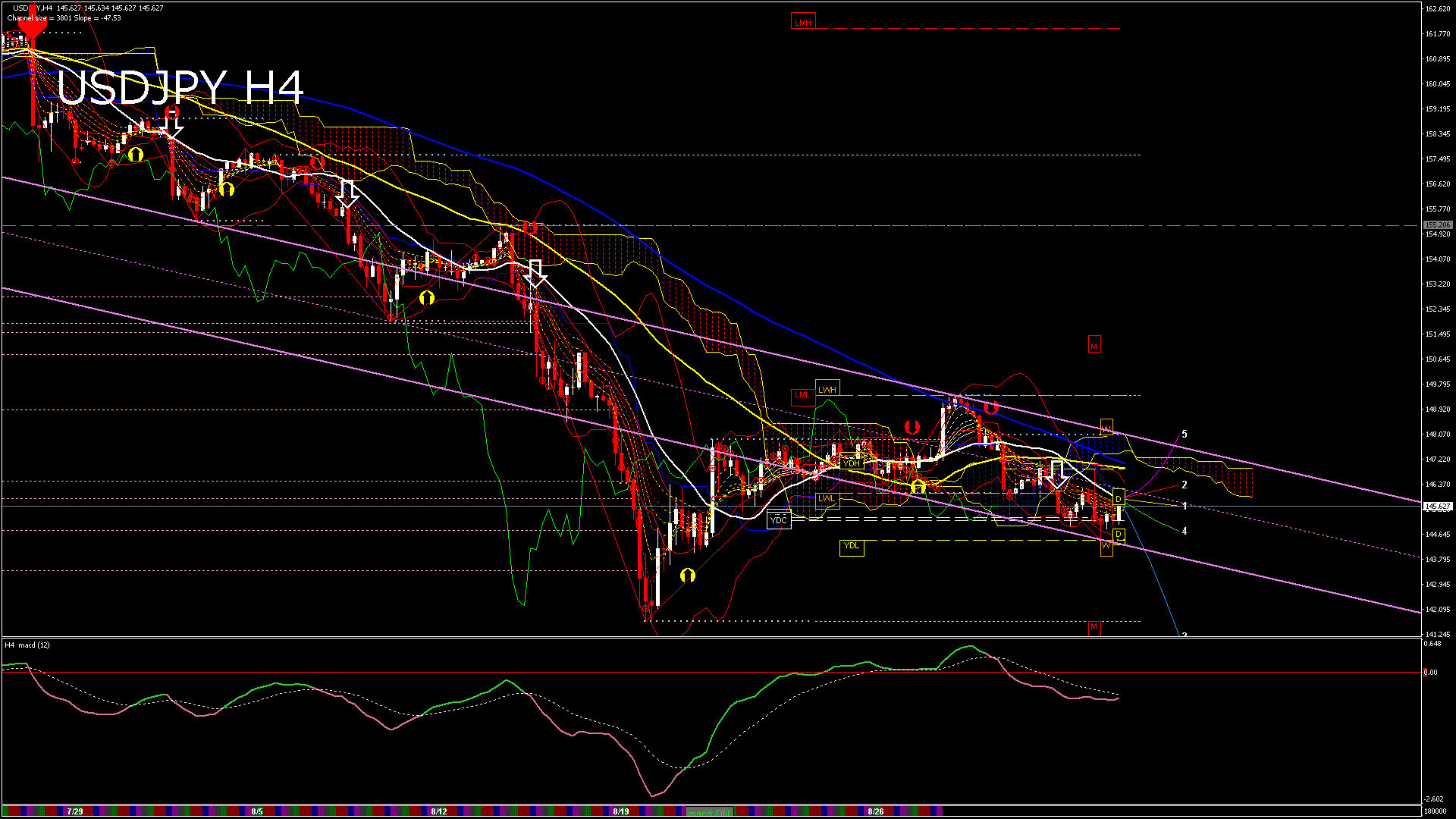Click the orange LWL level label
Viewport: 1456px width, 819px height.
click(x=827, y=499)
